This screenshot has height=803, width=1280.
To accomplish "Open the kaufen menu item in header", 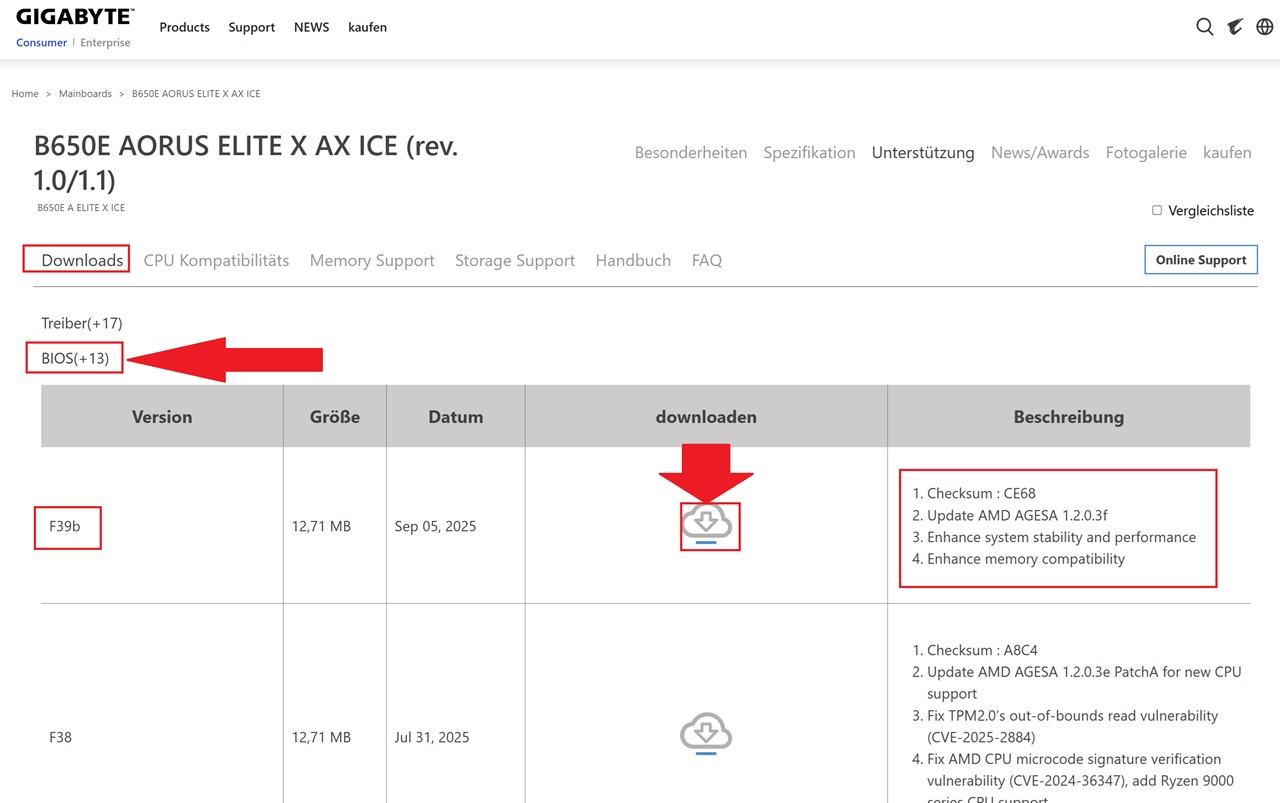I will tap(367, 27).
